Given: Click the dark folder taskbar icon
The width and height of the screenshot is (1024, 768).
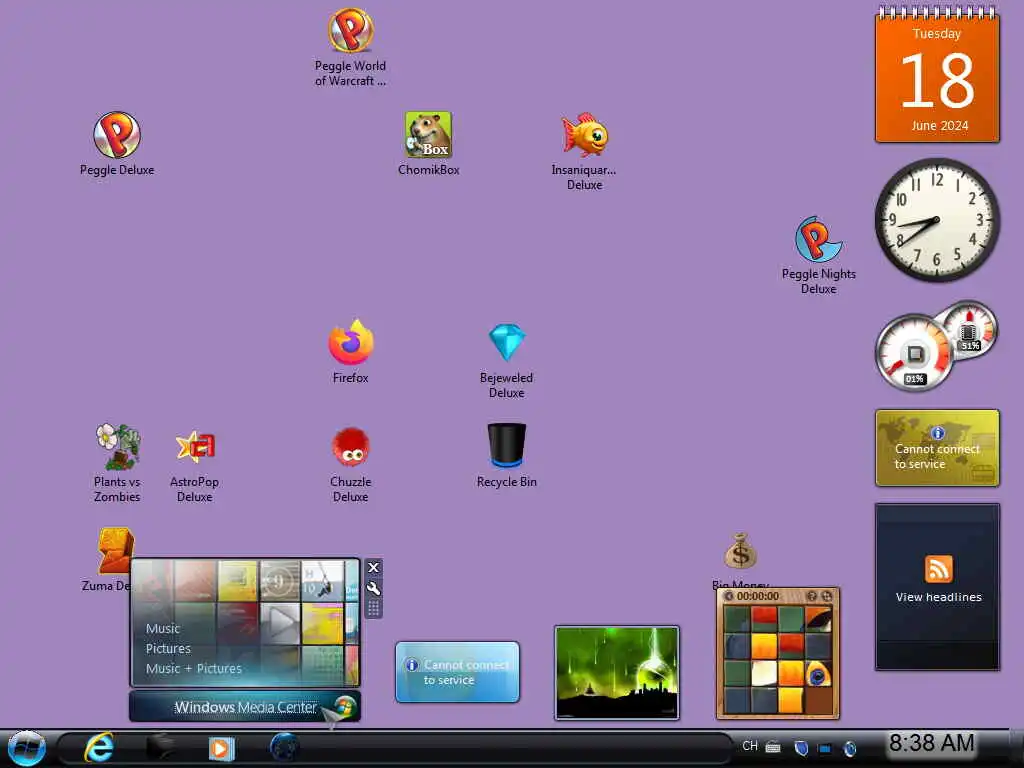Looking at the screenshot, I should (160, 748).
